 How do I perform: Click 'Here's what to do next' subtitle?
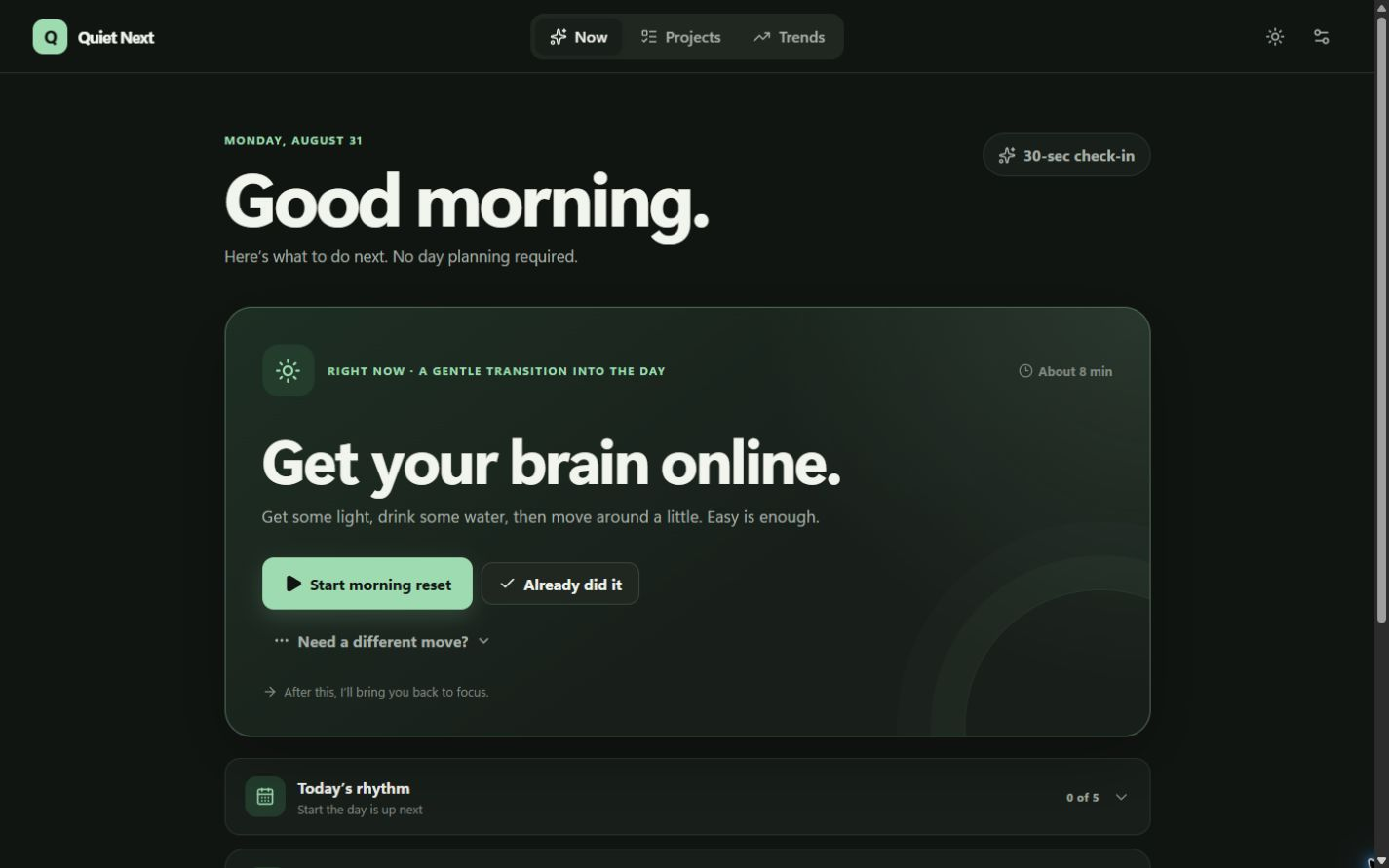pos(401,256)
